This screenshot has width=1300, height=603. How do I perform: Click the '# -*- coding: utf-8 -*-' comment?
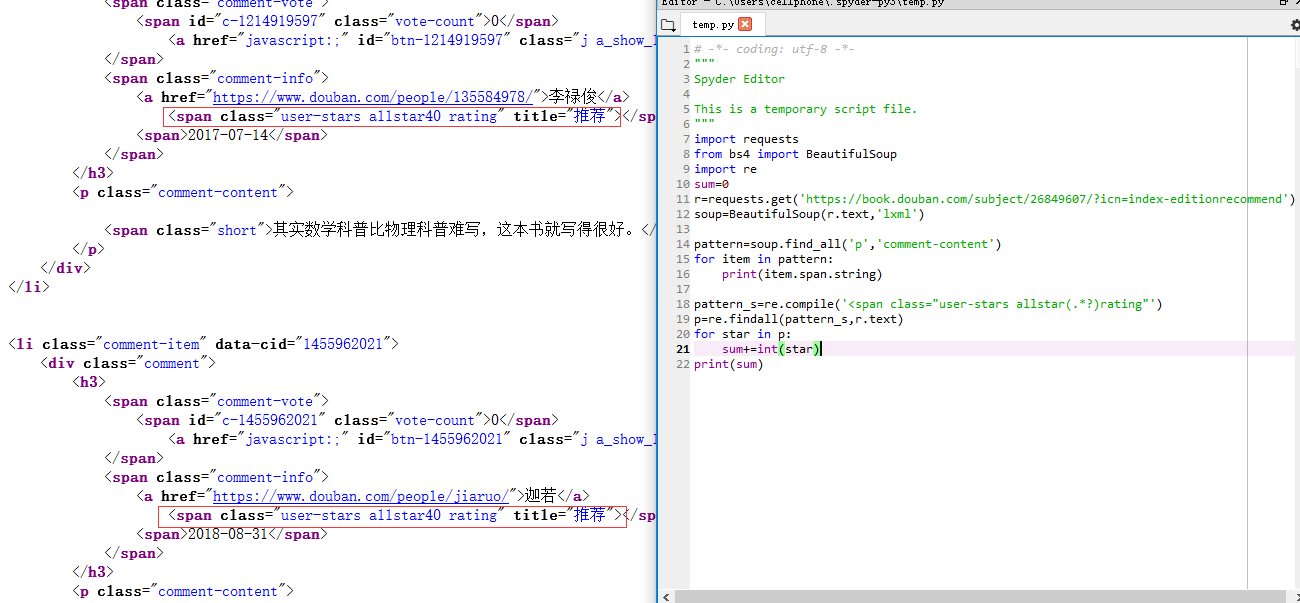point(774,49)
